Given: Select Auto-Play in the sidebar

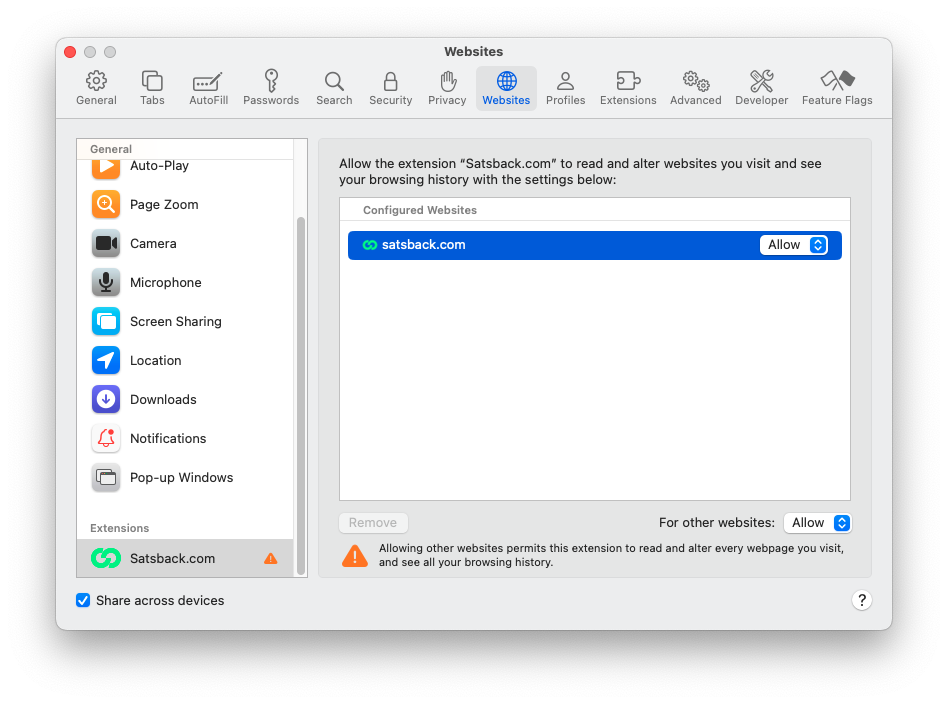Looking at the screenshot, I should point(185,166).
